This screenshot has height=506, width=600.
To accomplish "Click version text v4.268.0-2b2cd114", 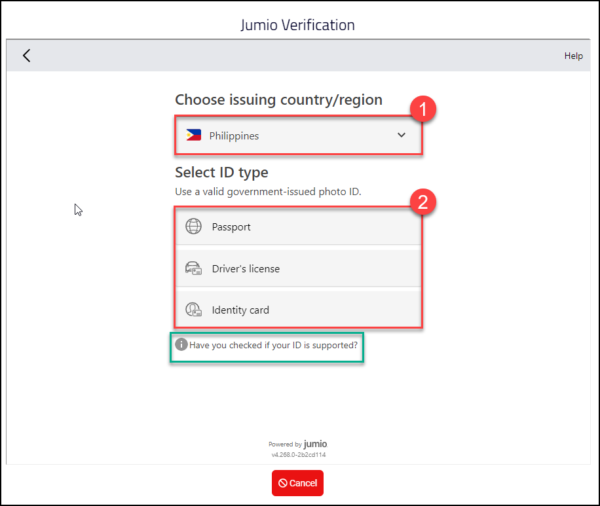I will tap(298, 455).
